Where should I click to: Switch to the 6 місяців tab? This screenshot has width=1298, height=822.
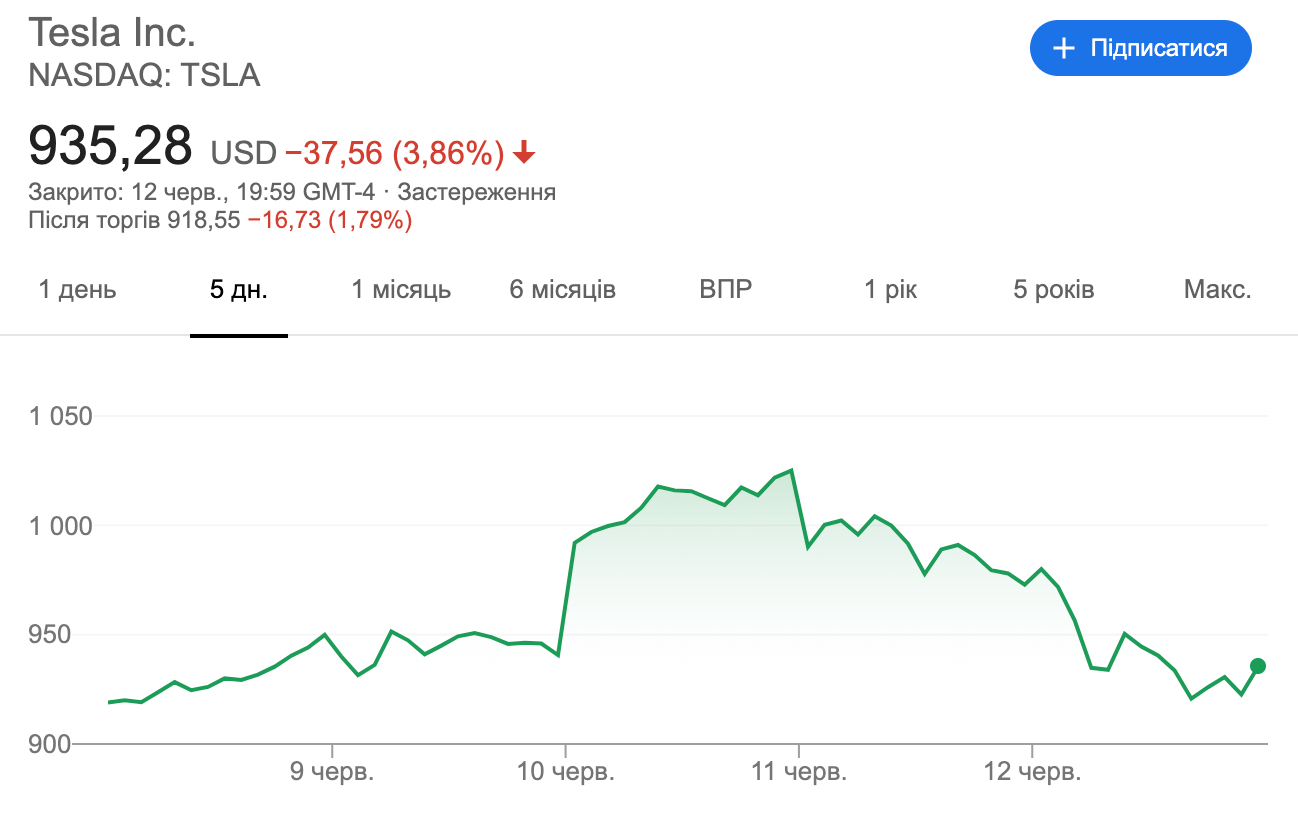pyautogui.click(x=562, y=290)
